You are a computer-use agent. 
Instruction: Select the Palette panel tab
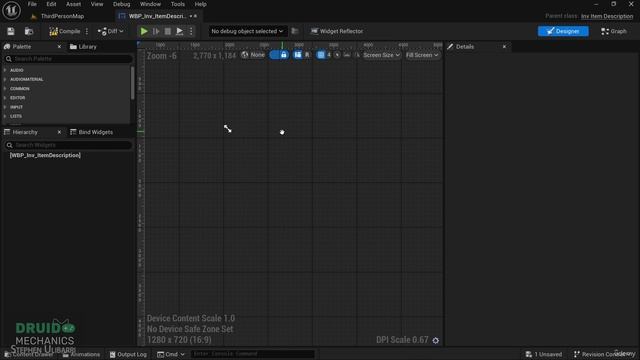tap(22, 47)
